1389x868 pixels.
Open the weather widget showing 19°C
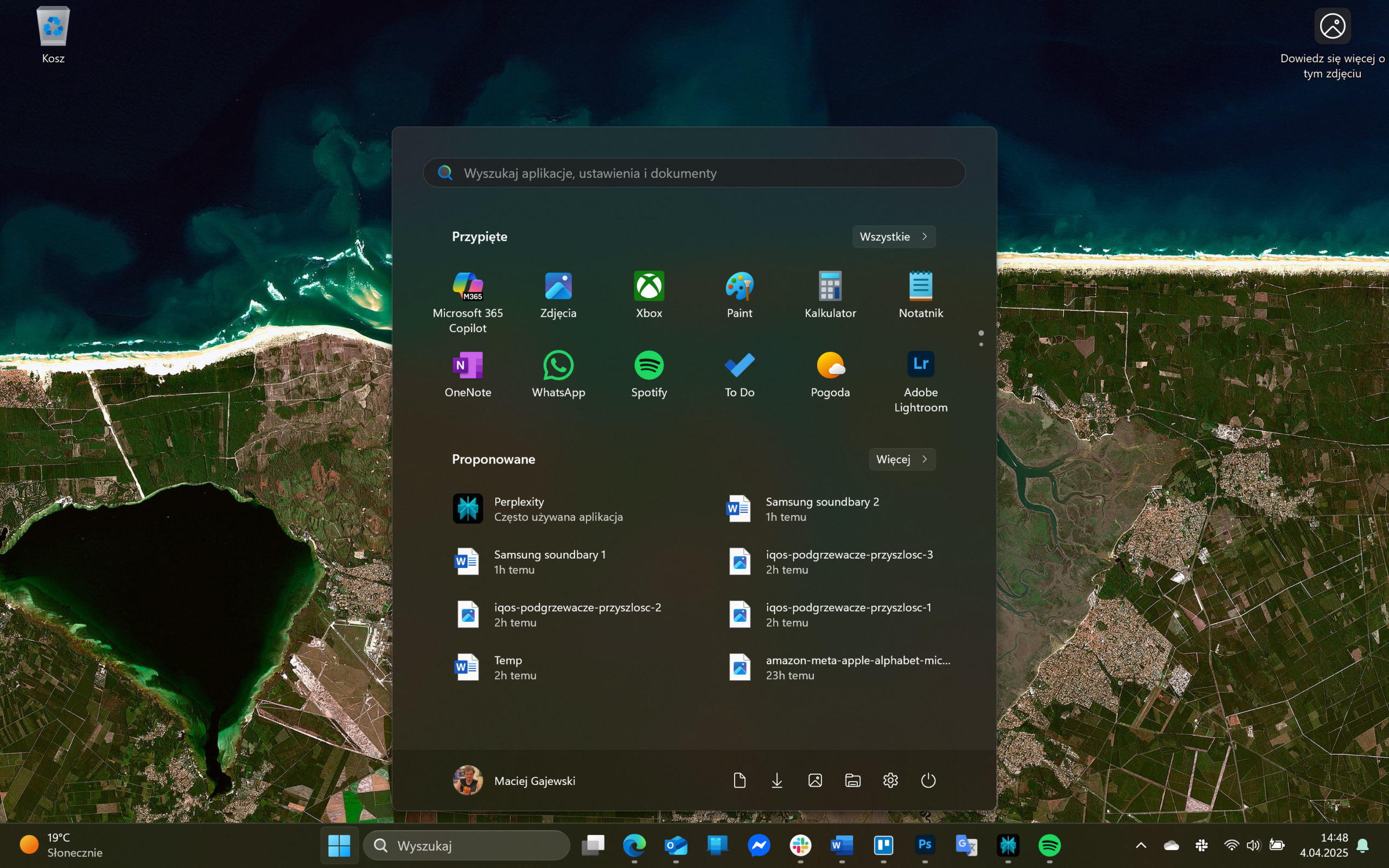click(61, 845)
